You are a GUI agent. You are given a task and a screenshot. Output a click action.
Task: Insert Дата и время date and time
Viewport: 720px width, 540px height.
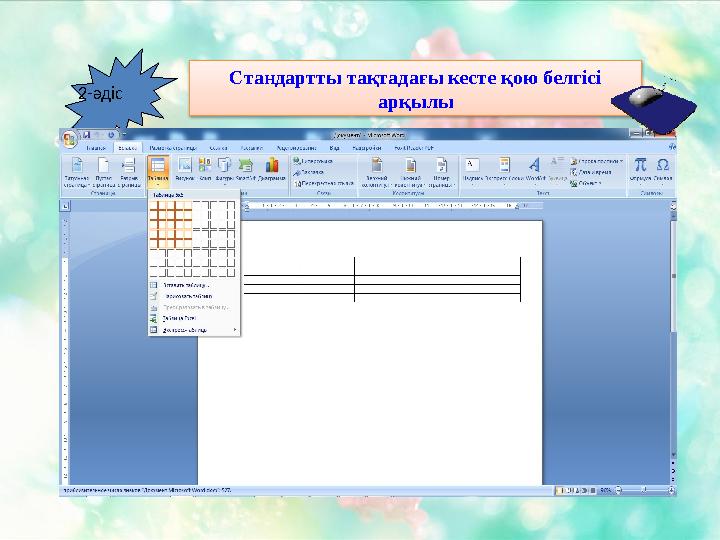(x=591, y=172)
